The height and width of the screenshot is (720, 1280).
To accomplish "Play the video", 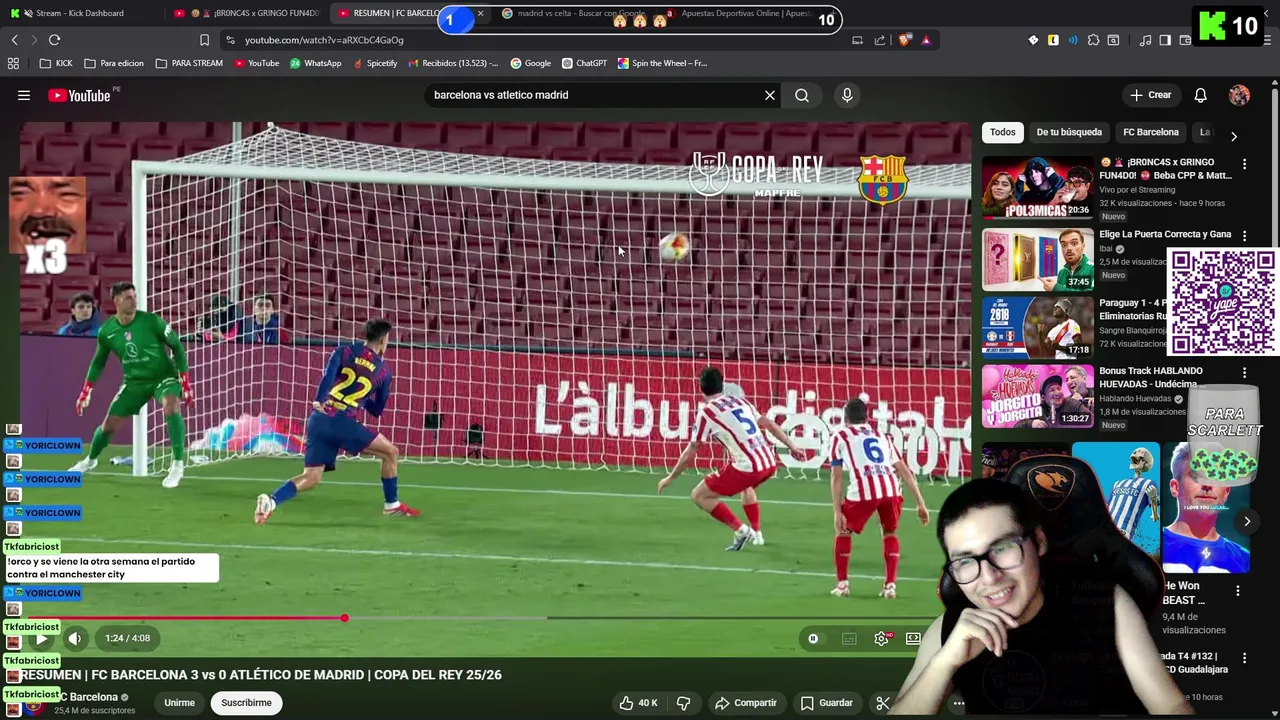I will point(41,638).
